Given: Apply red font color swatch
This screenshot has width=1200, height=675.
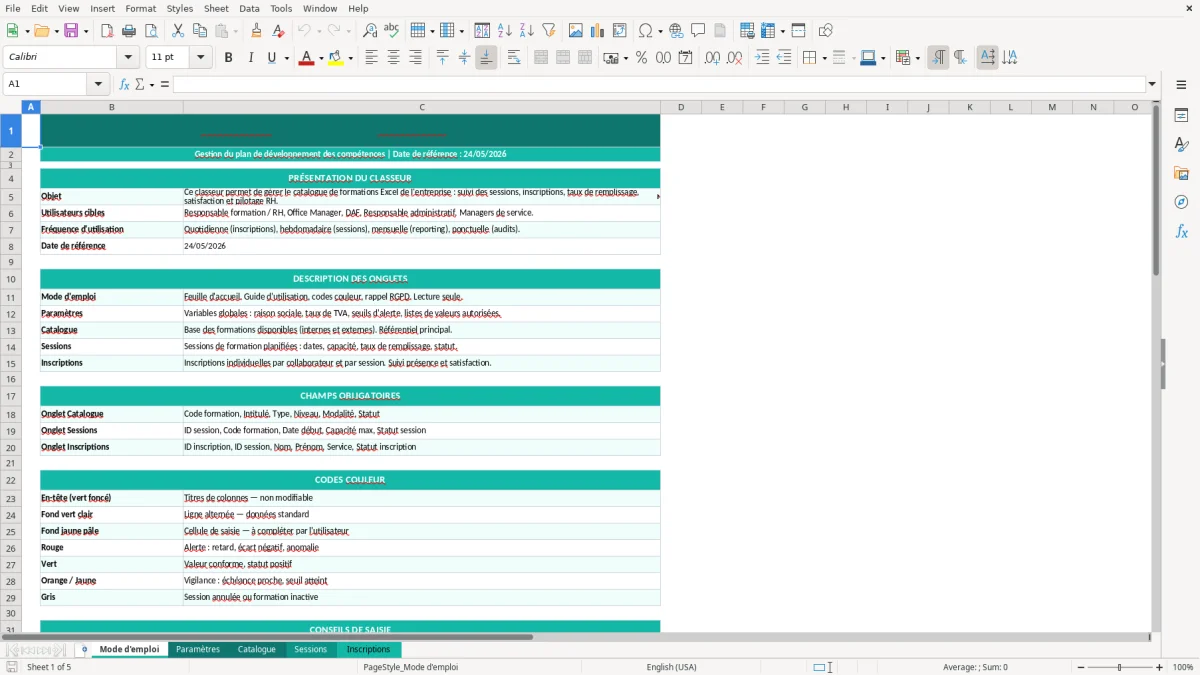Looking at the screenshot, I should (305, 58).
